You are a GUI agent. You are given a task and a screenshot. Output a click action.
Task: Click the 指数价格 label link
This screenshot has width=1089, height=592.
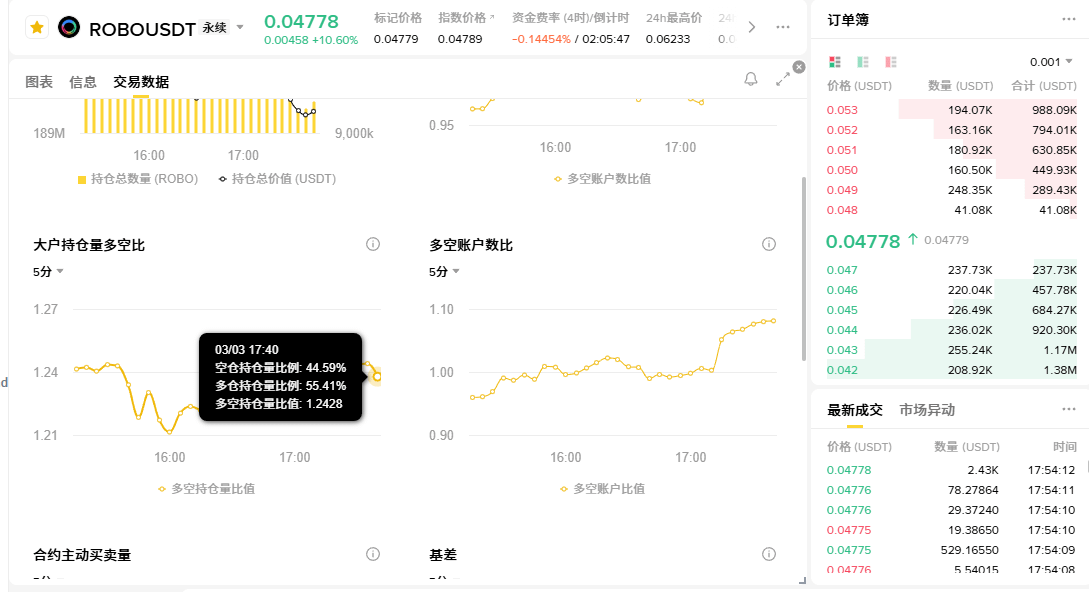pos(466,18)
